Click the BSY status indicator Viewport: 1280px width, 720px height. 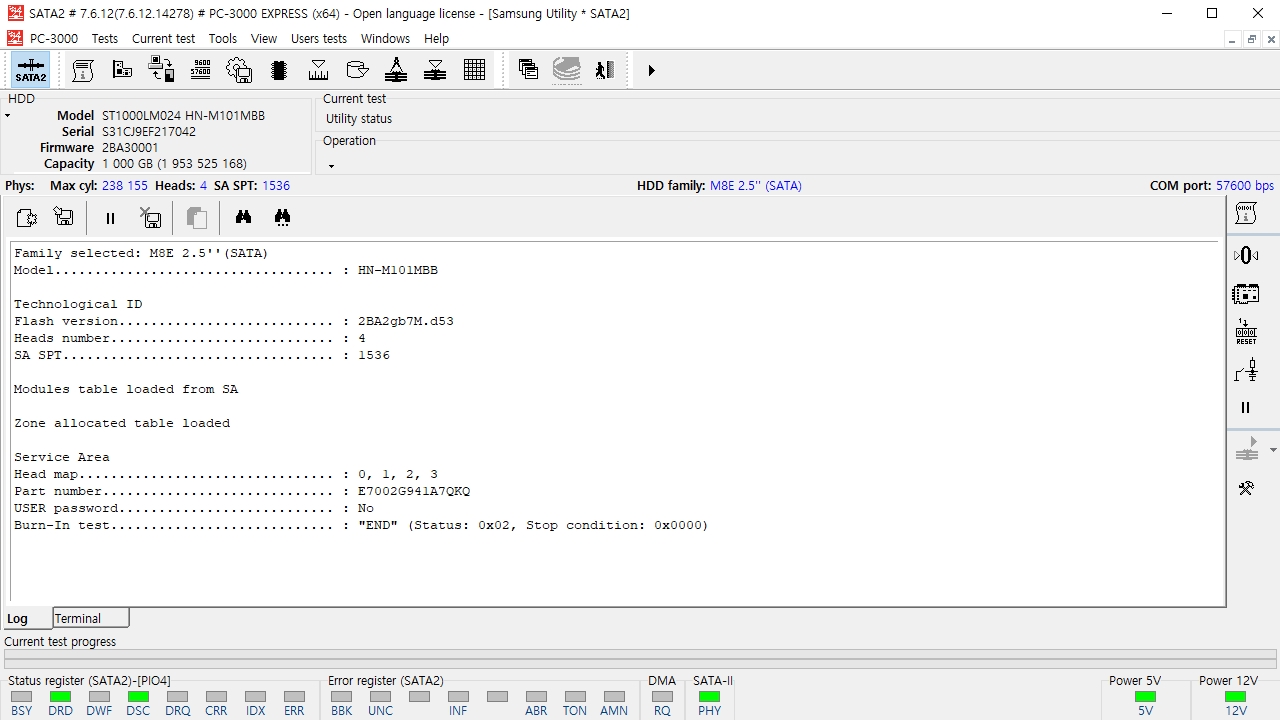[x=21, y=696]
